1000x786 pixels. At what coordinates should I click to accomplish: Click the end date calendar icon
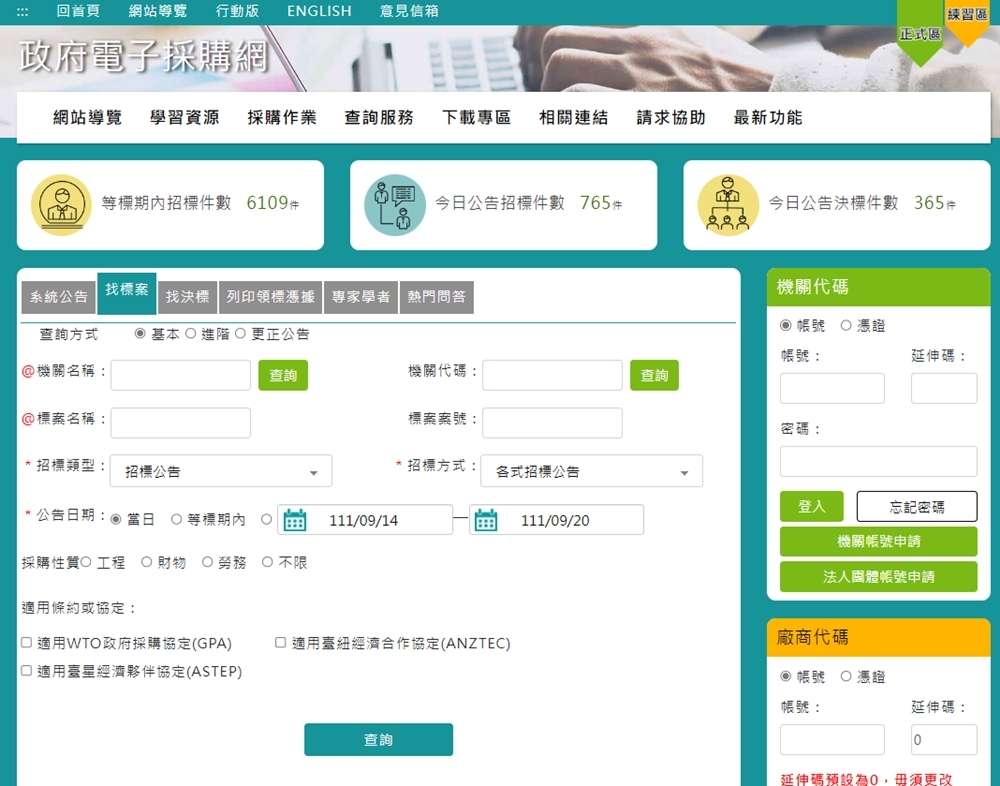pos(486,520)
